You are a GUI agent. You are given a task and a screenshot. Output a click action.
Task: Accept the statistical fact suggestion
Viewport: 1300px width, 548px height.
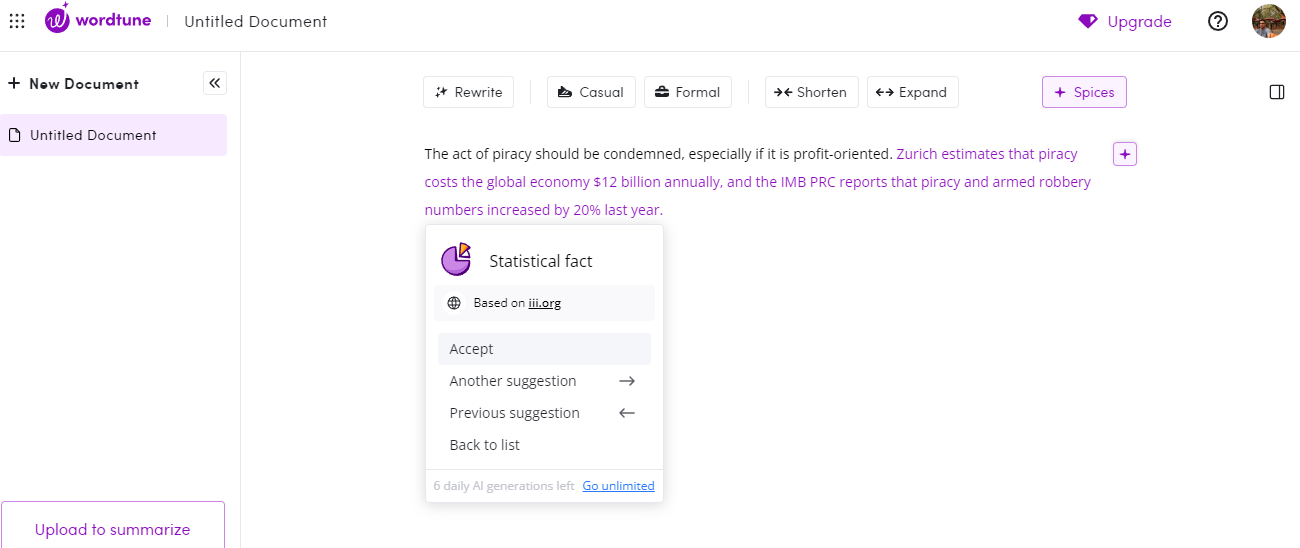pos(544,349)
